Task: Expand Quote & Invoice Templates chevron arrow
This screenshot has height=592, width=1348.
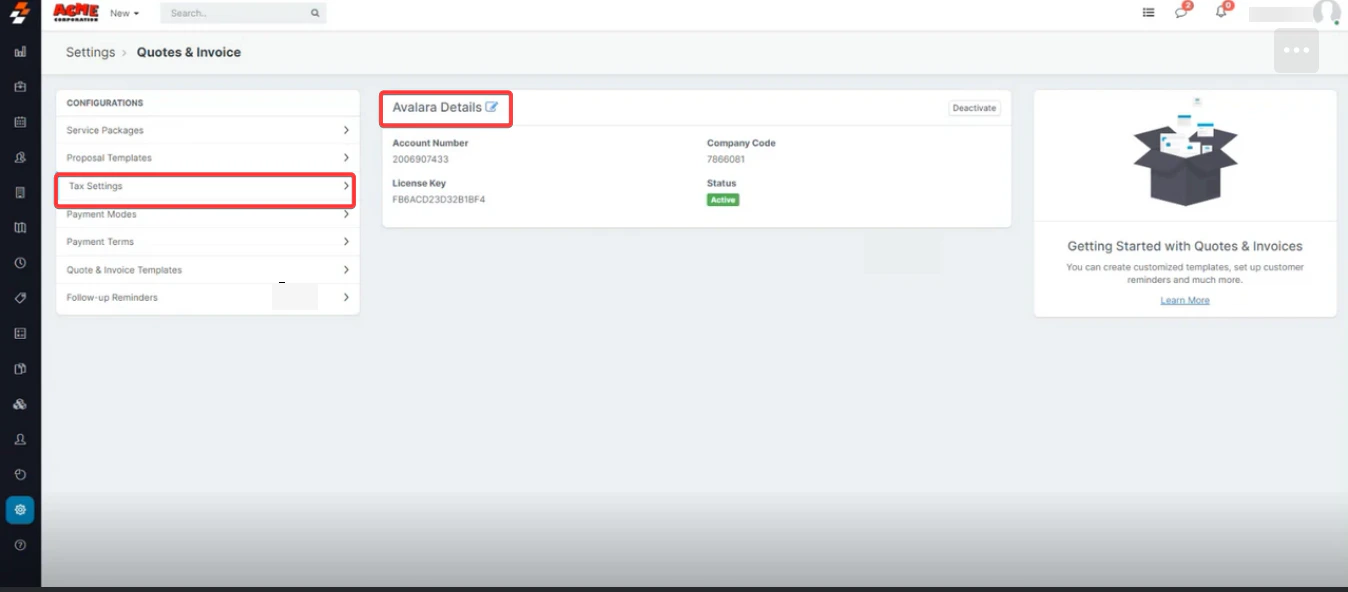Action: click(x=346, y=270)
